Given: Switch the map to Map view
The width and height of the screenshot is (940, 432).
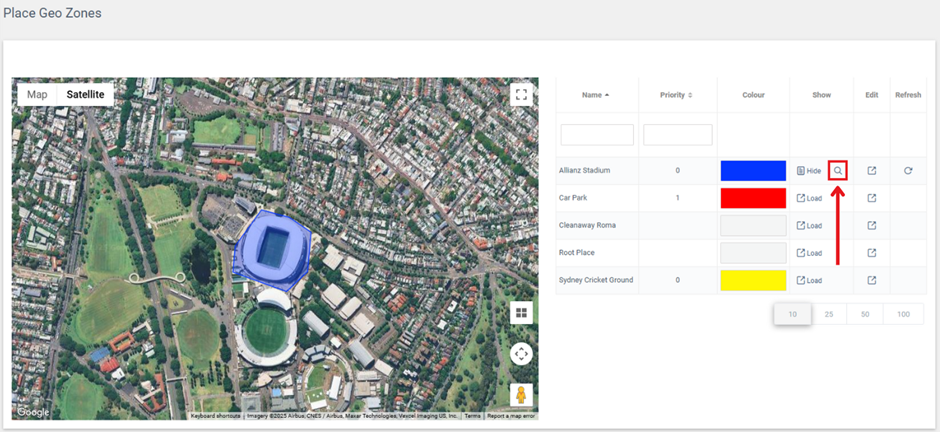Looking at the screenshot, I should [37, 95].
